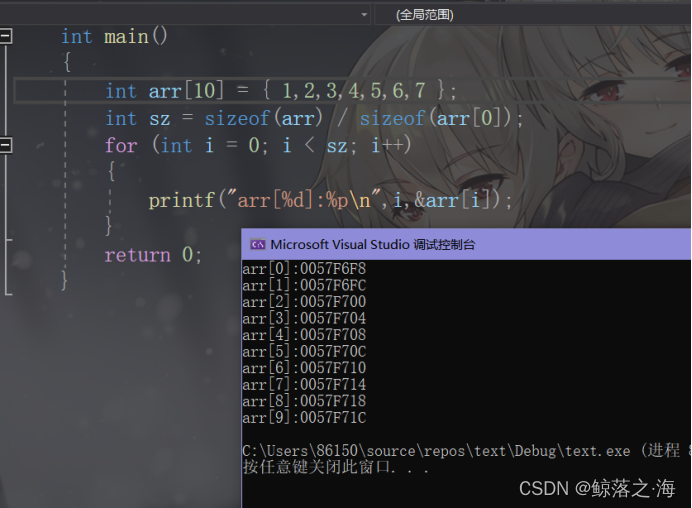Click the console icon in debug console title

pyautogui.click(x=257, y=244)
